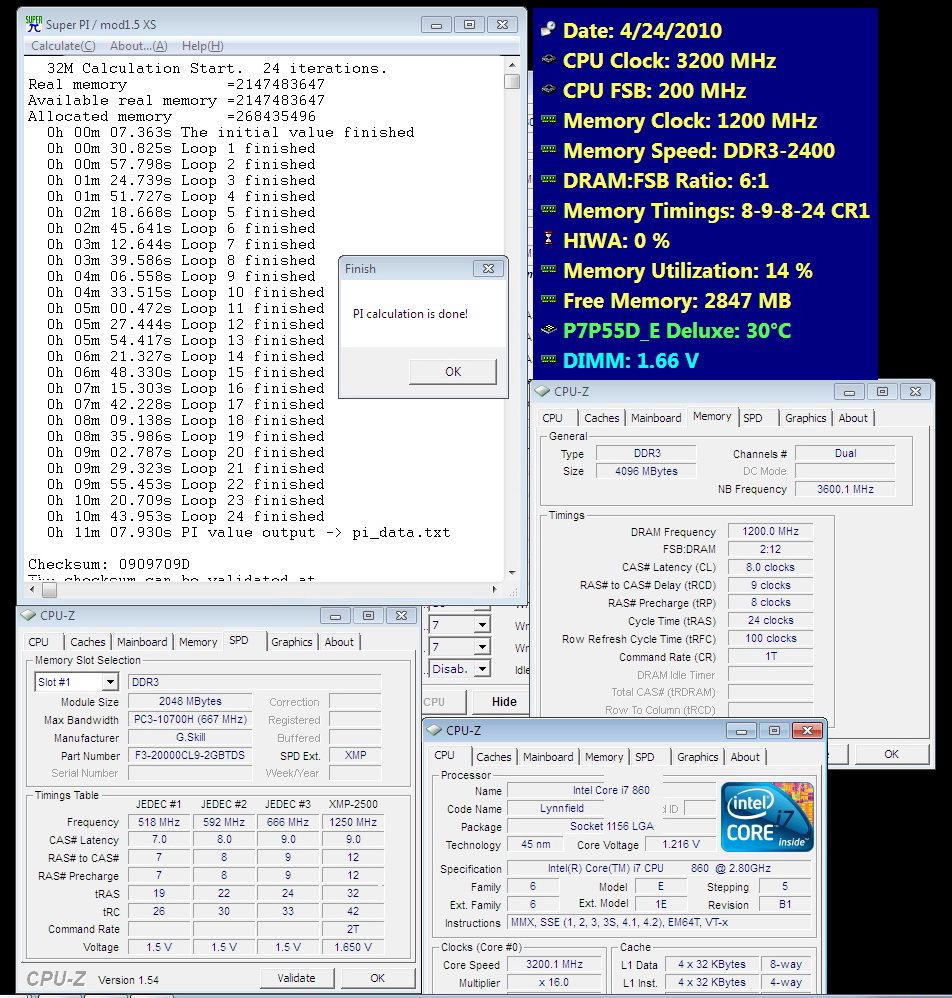
Task: Open the About... menu in Super PI
Action: pos(138,46)
